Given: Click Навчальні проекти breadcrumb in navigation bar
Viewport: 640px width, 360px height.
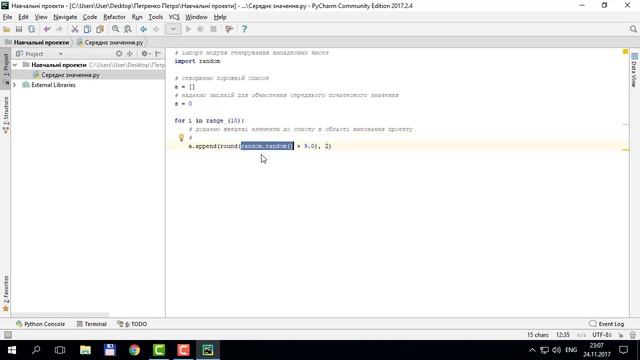Looking at the screenshot, I should [x=38, y=42].
